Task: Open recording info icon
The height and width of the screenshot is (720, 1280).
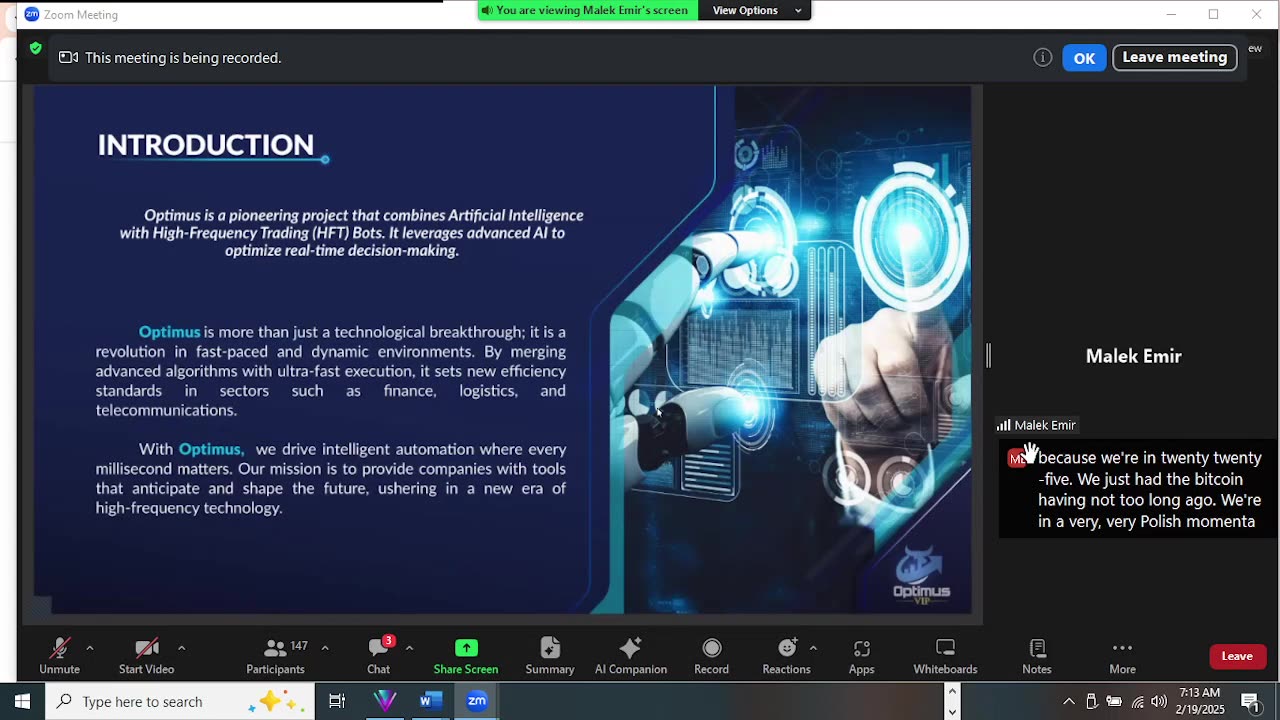Action: [x=1042, y=58]
